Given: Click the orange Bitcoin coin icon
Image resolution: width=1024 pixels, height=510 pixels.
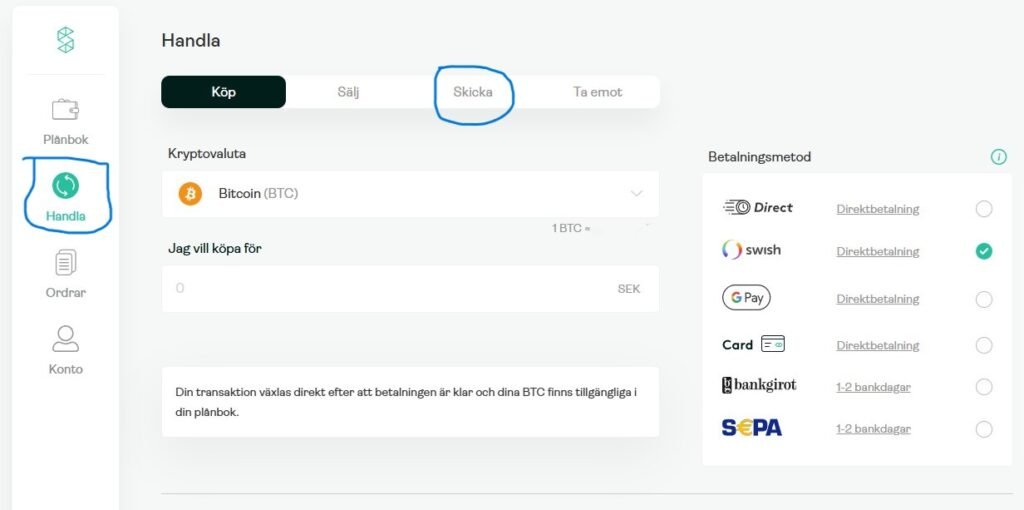Looking at the screenshot, I should [x=190, y=193].
